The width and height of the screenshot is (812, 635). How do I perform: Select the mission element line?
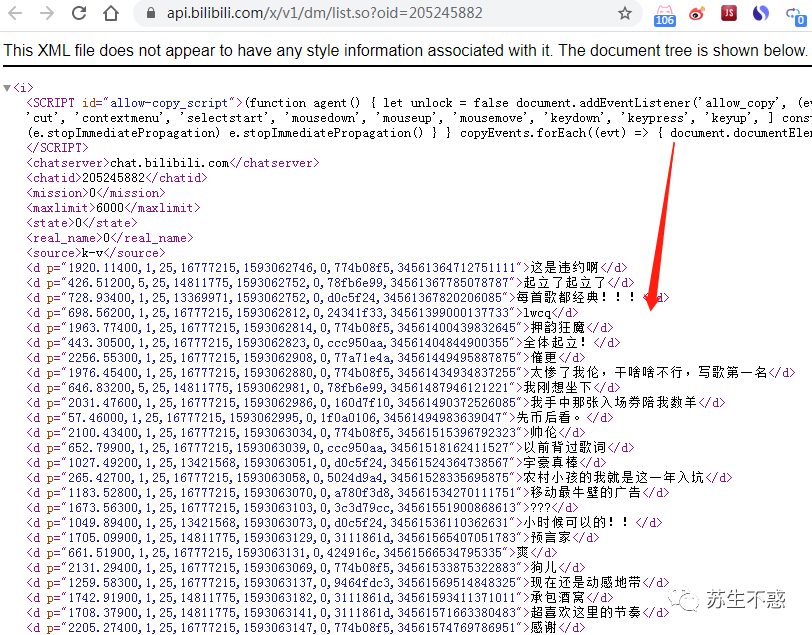pos(96,193)
